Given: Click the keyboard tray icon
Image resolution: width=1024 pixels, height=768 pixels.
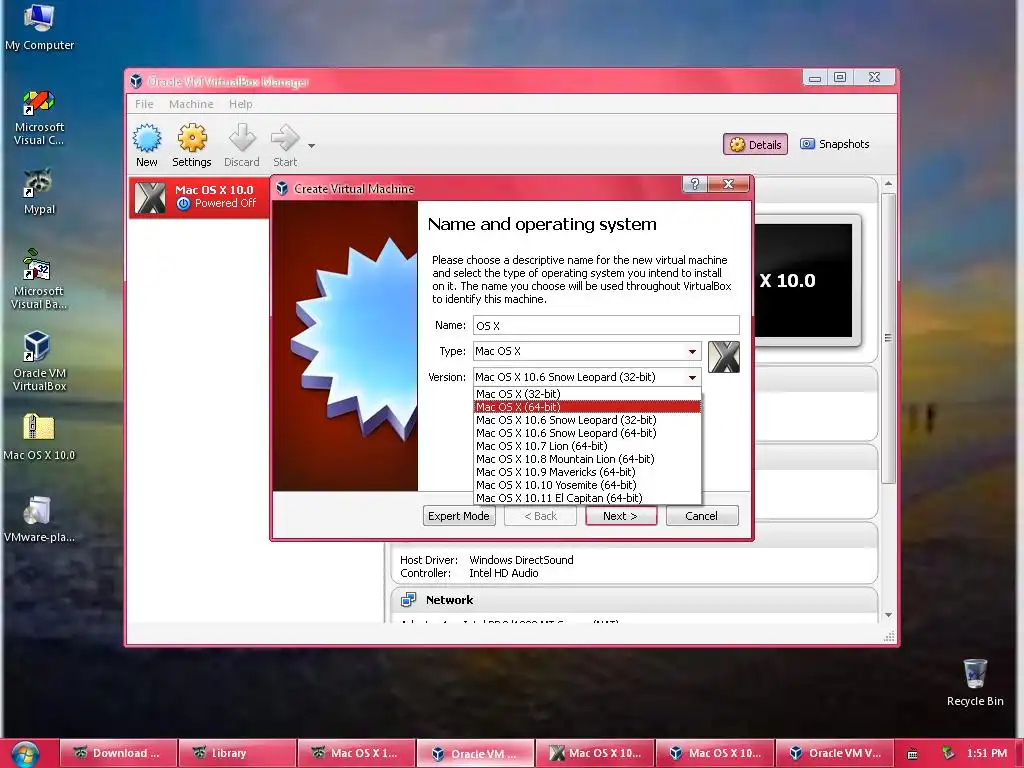Looking at the screenshot, I should (912, 754).
